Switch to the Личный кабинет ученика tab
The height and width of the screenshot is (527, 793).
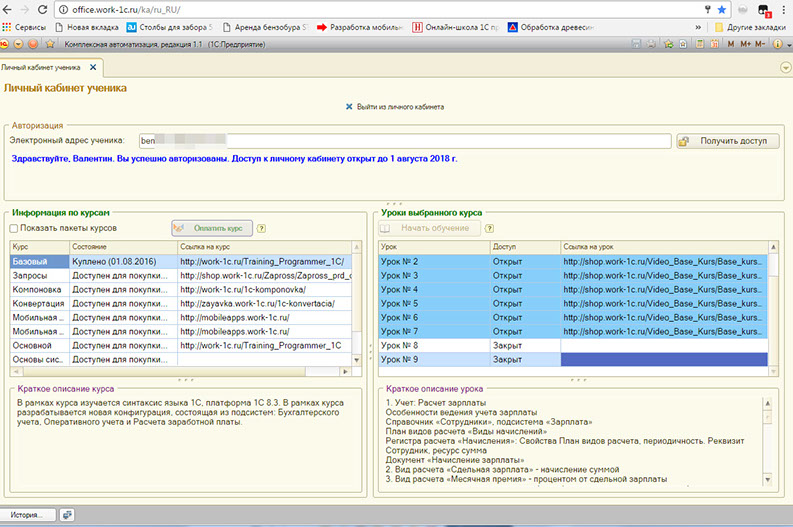tap(42, 67)
